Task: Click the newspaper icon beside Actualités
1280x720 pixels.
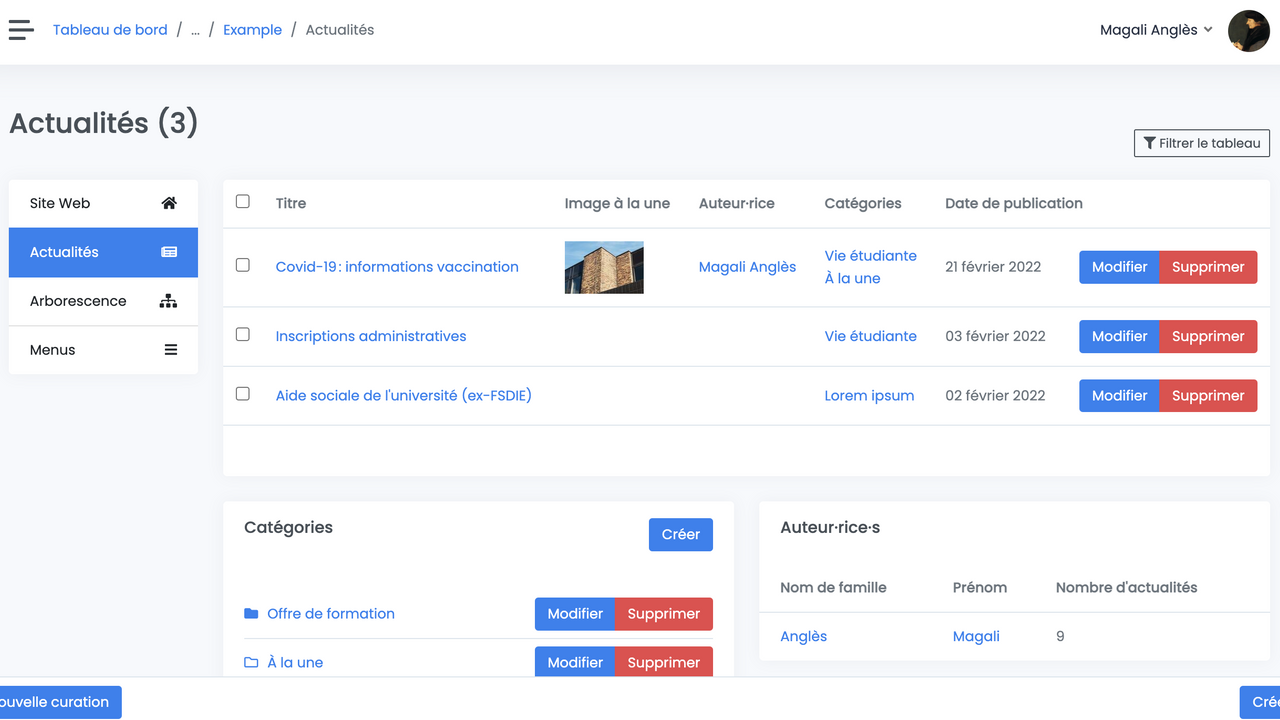Action: 169,252
